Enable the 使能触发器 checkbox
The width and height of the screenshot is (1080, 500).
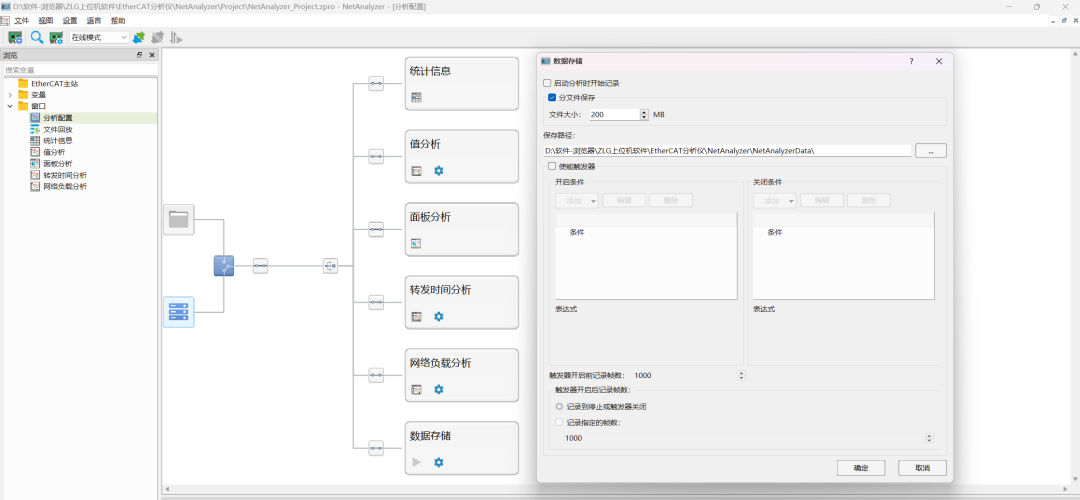pyautogui.click(x=552, y=166)
